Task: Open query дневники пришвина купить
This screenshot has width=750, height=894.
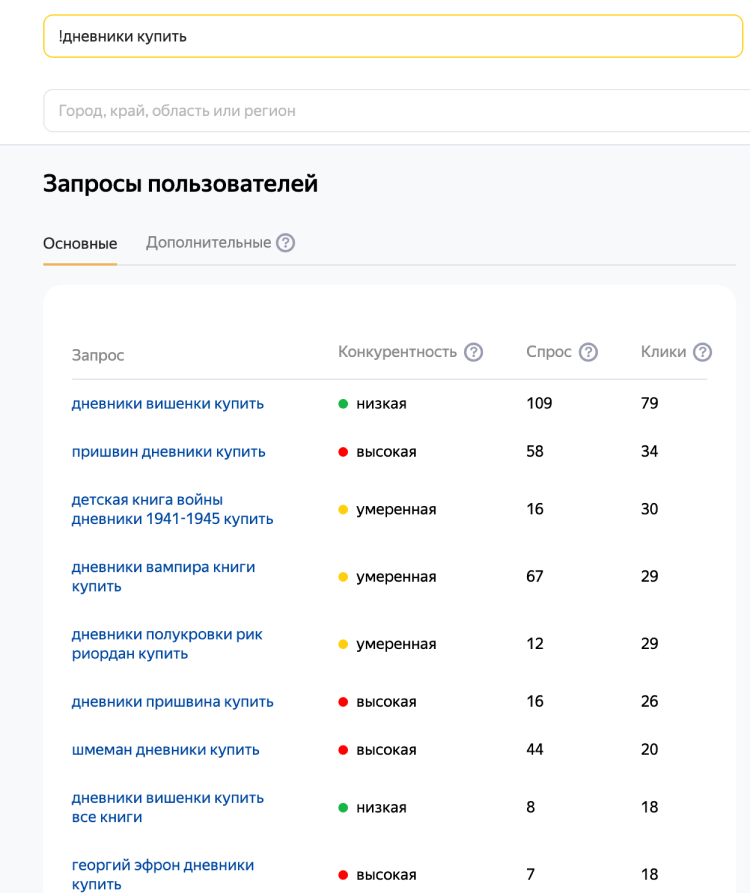Action: (172, 702)
